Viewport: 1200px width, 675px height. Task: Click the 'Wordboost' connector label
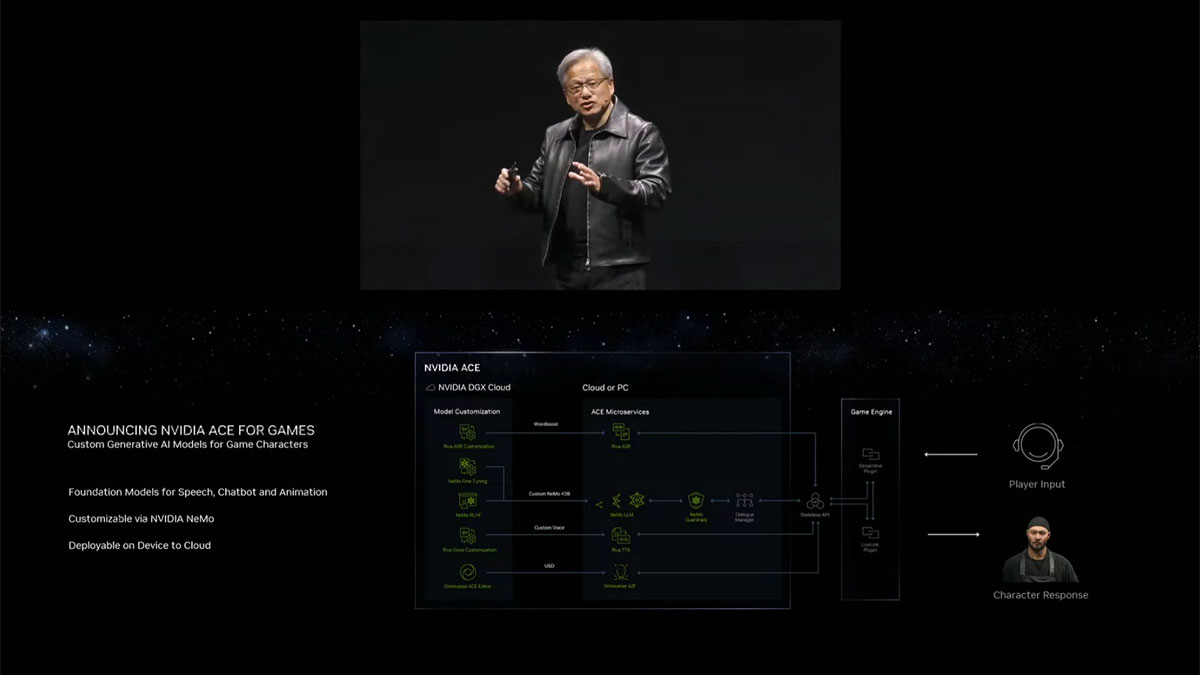(544, 425)
